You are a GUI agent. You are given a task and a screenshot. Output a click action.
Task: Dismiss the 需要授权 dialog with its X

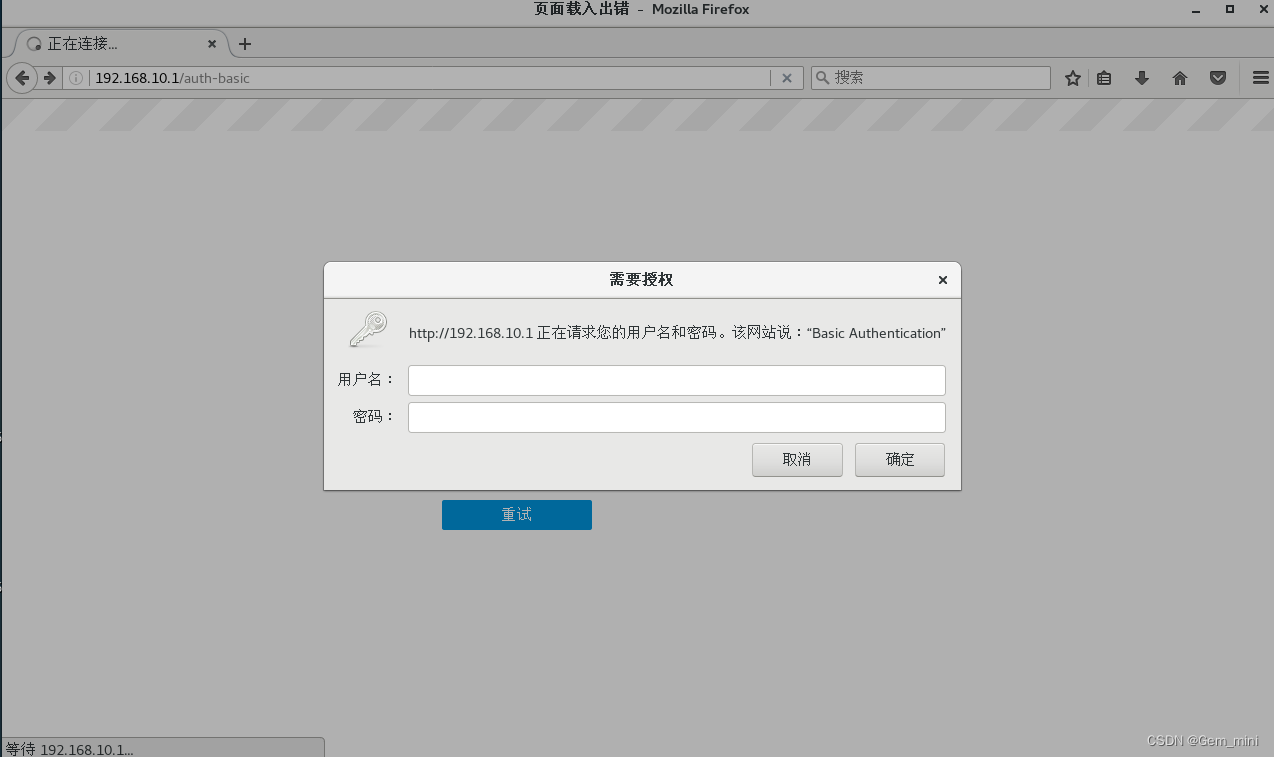(x=941, y=280)
